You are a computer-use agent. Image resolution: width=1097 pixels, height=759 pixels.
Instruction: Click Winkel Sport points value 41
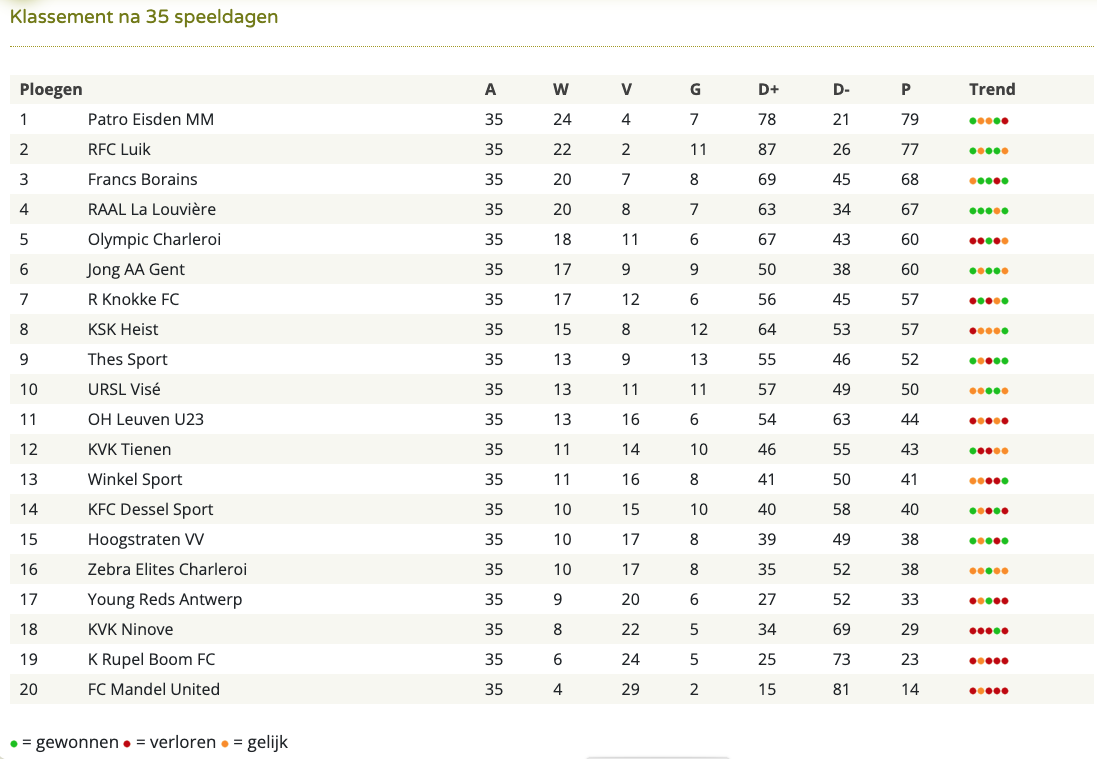tap(910, 479)
